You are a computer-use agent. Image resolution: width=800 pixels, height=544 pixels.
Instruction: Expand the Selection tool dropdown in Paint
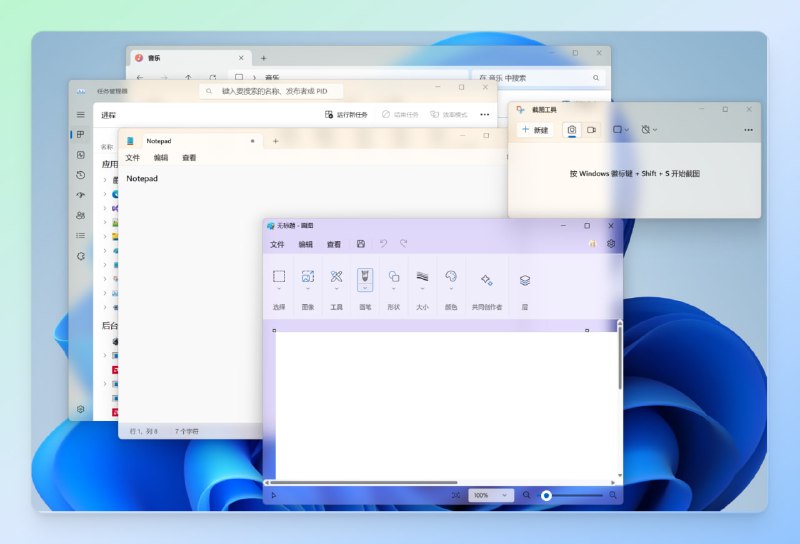pyautogui.click(x=279, y=289)
